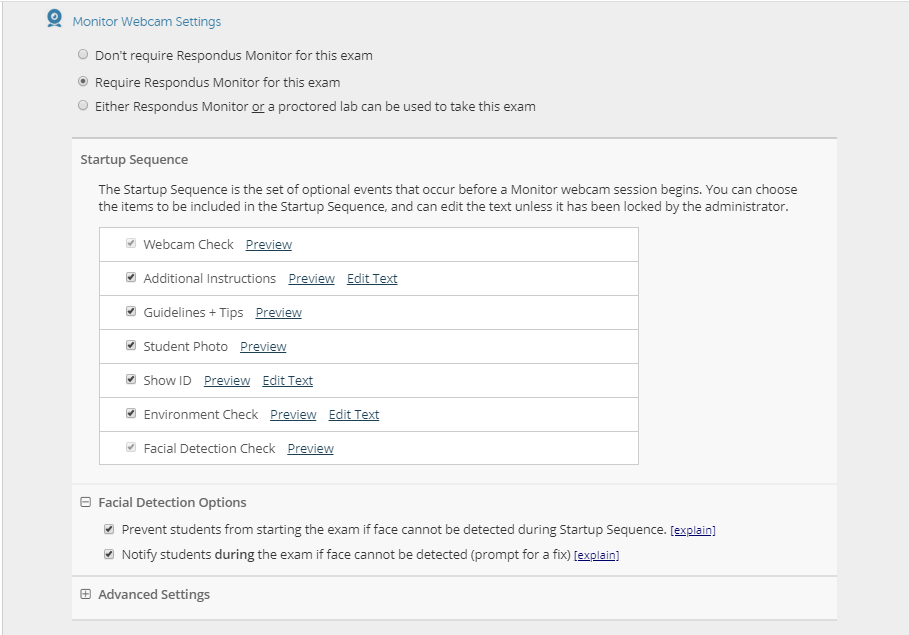Image resolution: width=909 pixels, height=635 pixels.
Task: Click the Webcam Check label
Action: [x=188, y=245]
